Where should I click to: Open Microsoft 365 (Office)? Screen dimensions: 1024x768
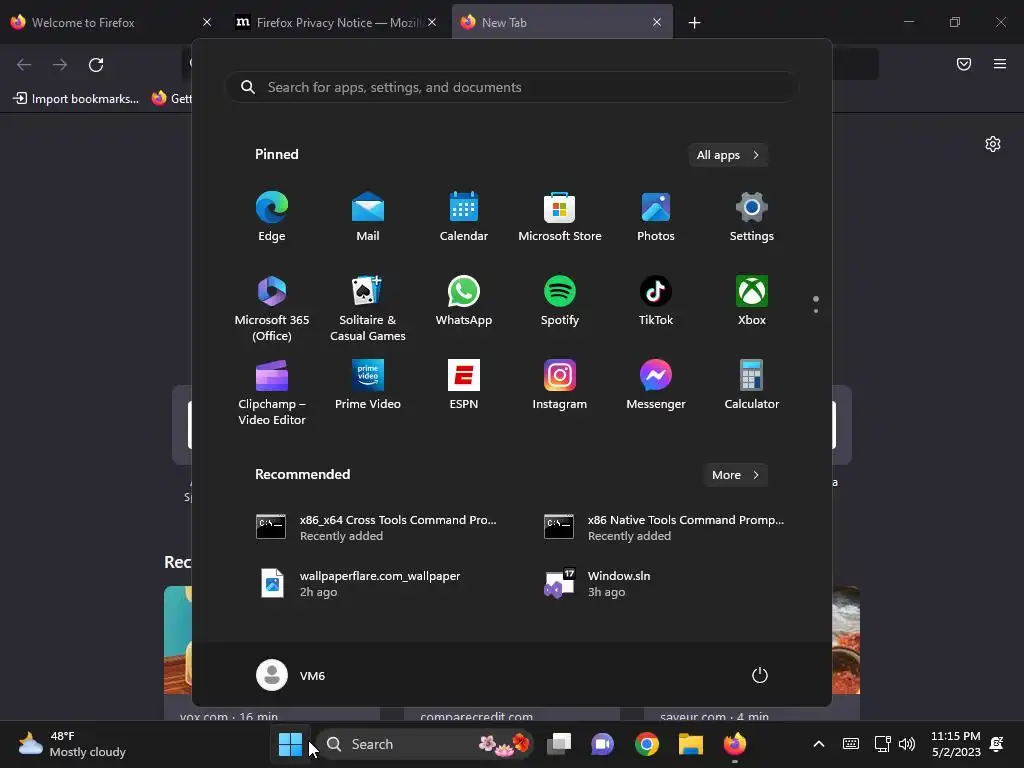272,308
